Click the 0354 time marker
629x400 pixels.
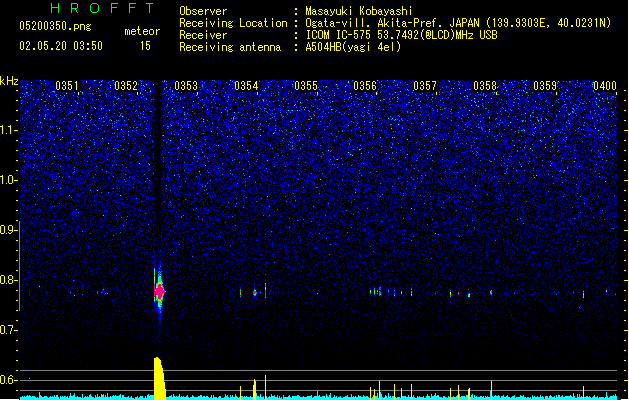point(246,86)
